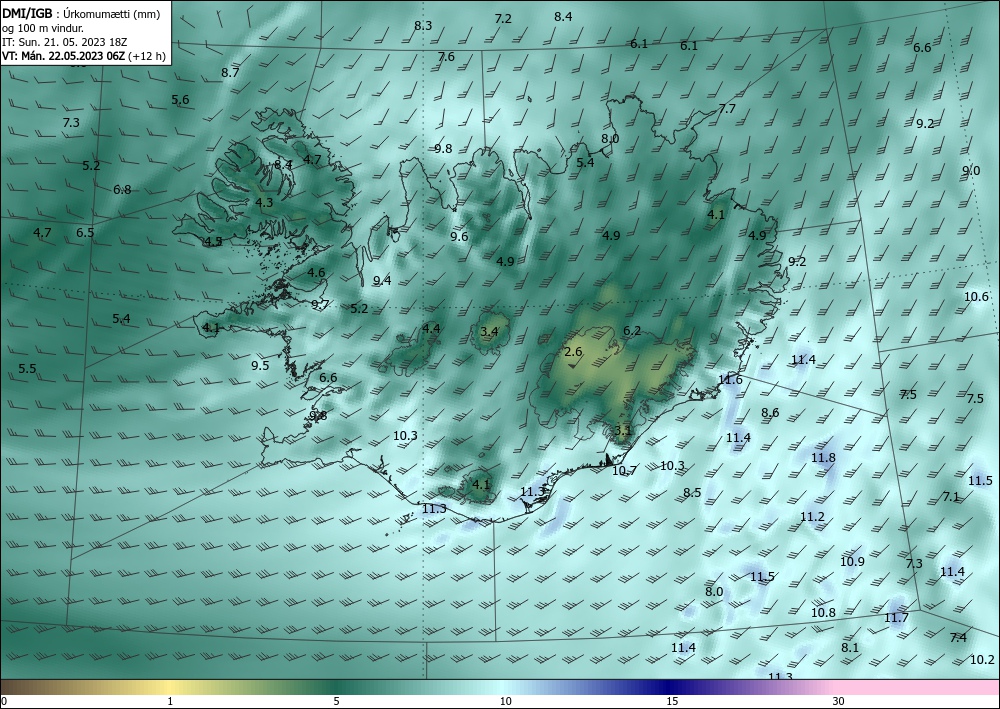Image resolution: width=1000 pixels, height=709 pixels.
Task: Click the map value '5.6'
Action: pos(180,99)
